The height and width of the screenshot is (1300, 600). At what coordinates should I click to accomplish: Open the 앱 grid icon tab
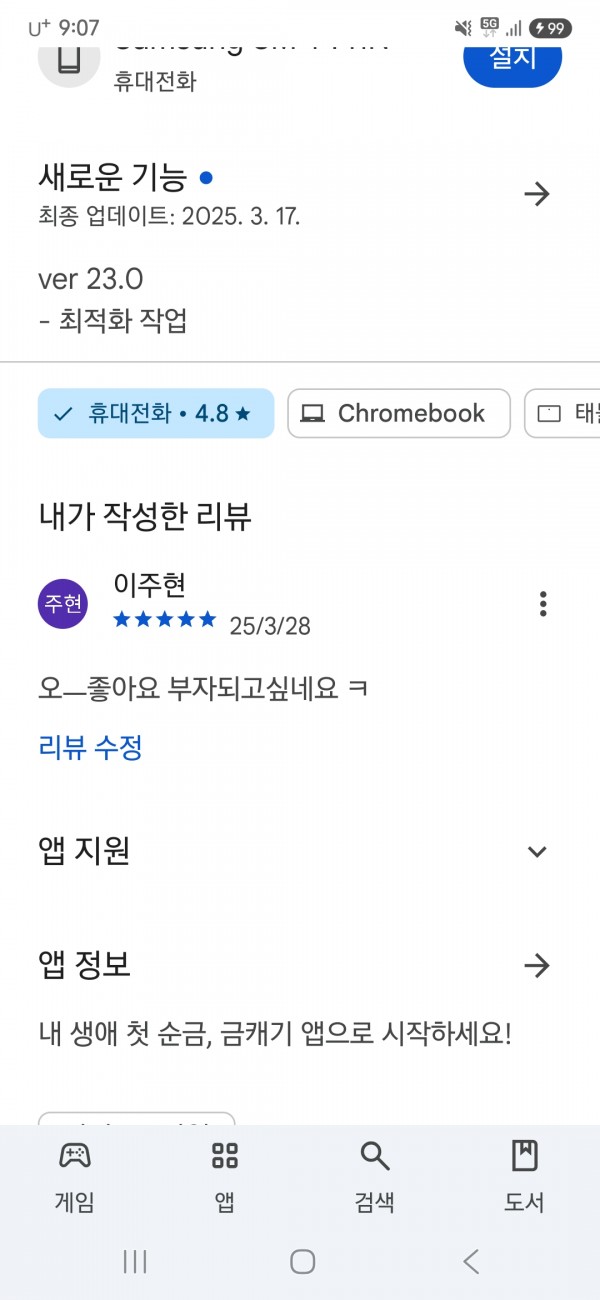[225, 1156]
